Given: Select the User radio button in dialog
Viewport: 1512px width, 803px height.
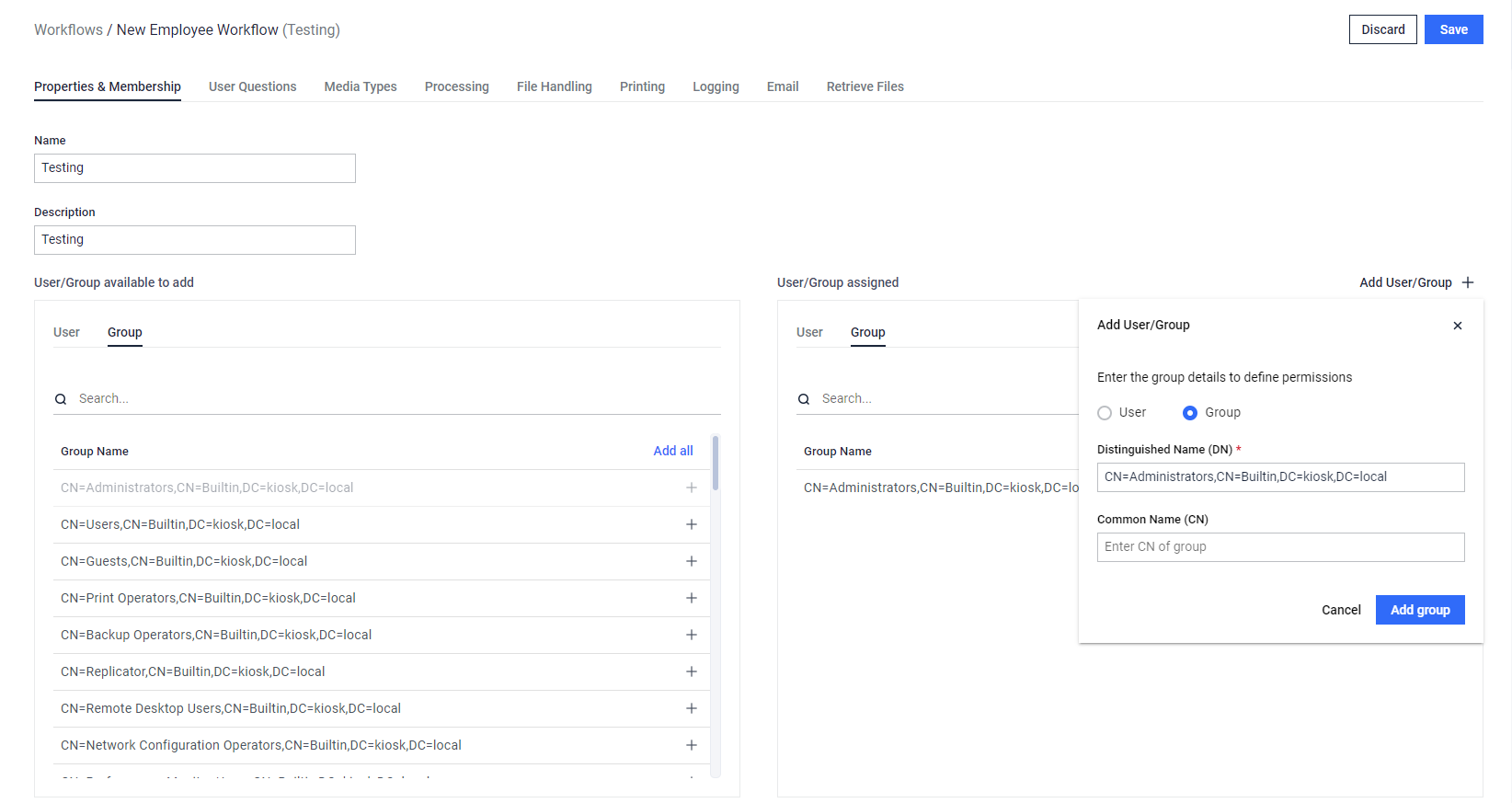Looking at the screenshot, I should click(x=1105, y=413).
